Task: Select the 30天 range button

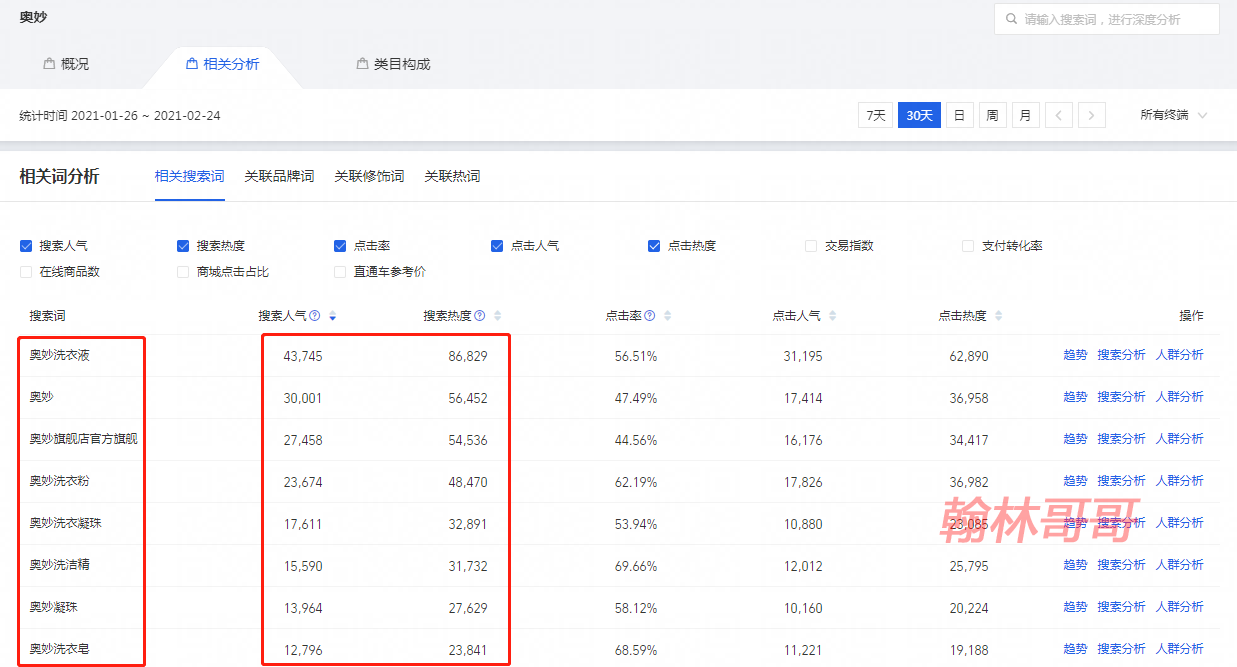Action: pos(919,115)
